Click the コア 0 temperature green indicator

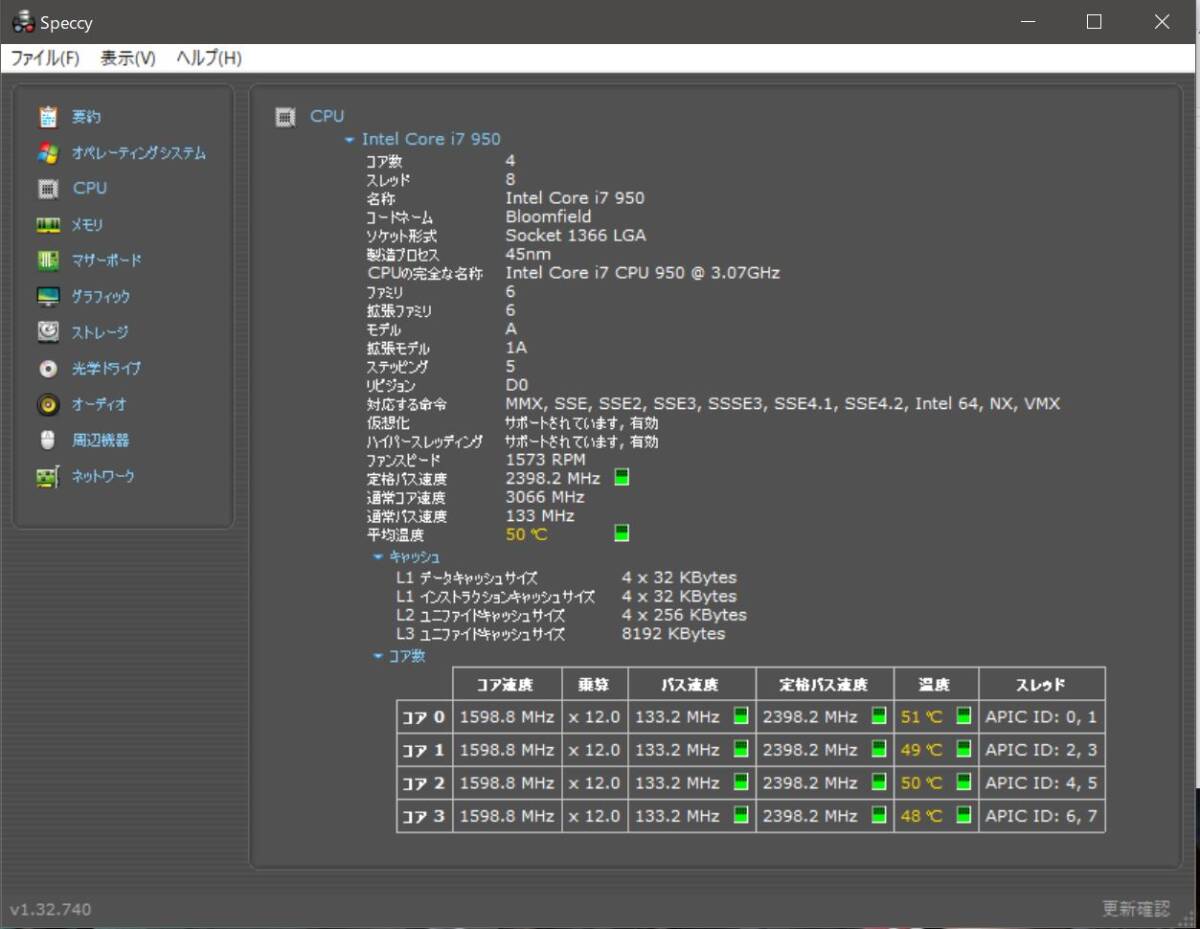pos(963,716)
